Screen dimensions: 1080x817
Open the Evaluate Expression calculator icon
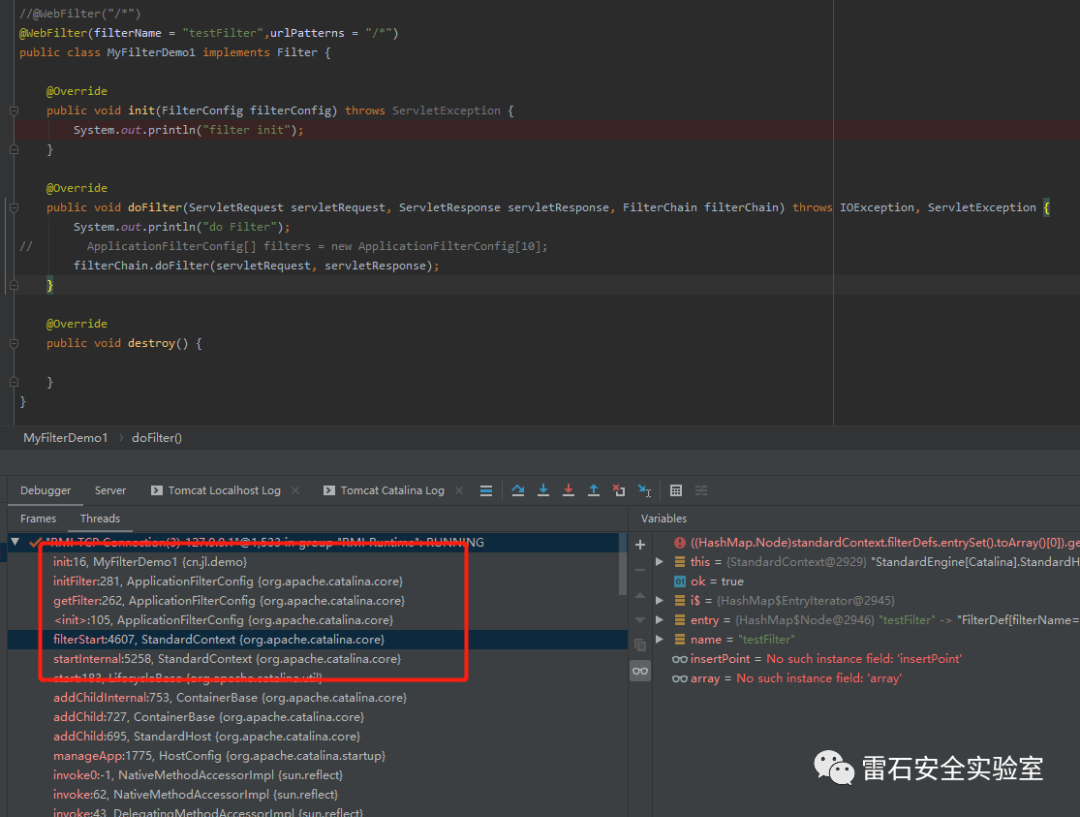[x=676, y=490]
